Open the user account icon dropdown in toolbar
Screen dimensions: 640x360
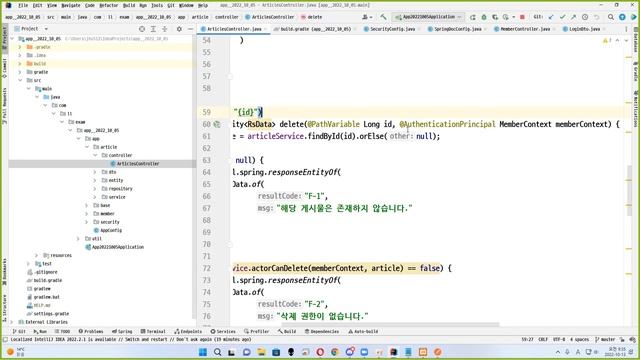[x=367, y=17]
